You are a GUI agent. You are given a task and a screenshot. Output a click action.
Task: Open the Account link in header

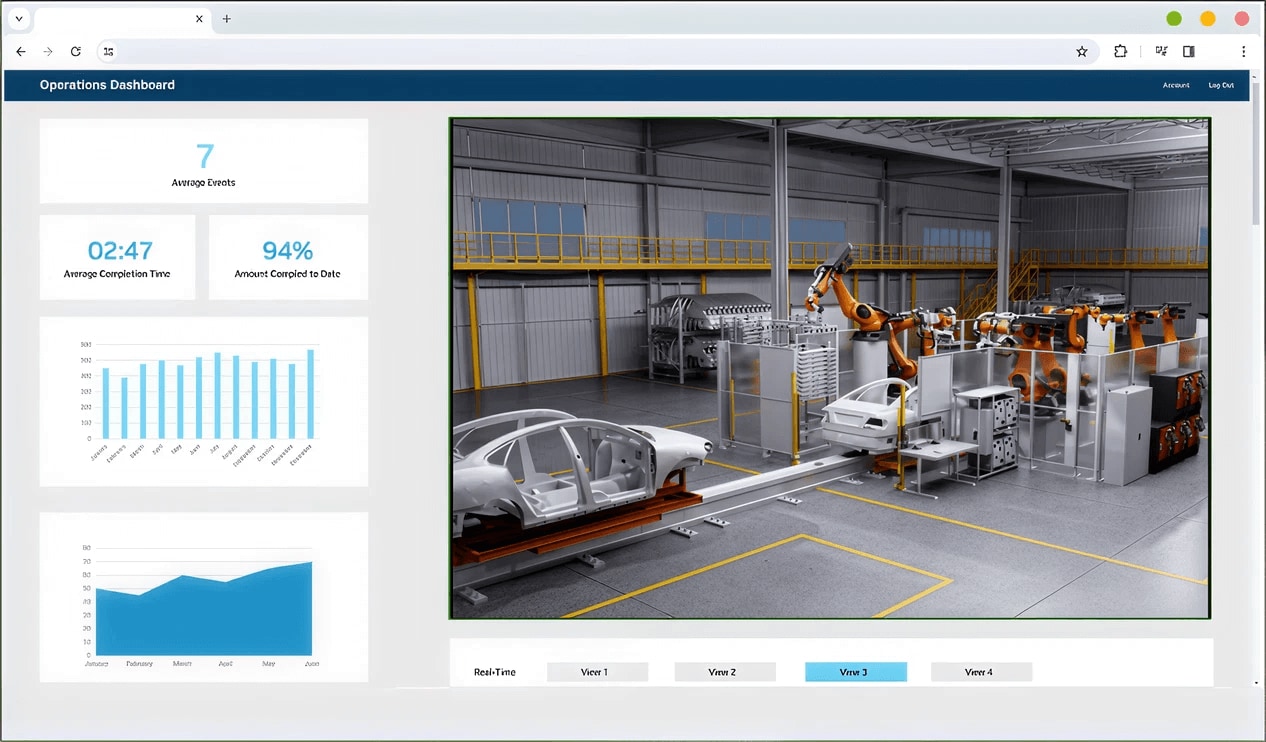(x=1176, y=85)
